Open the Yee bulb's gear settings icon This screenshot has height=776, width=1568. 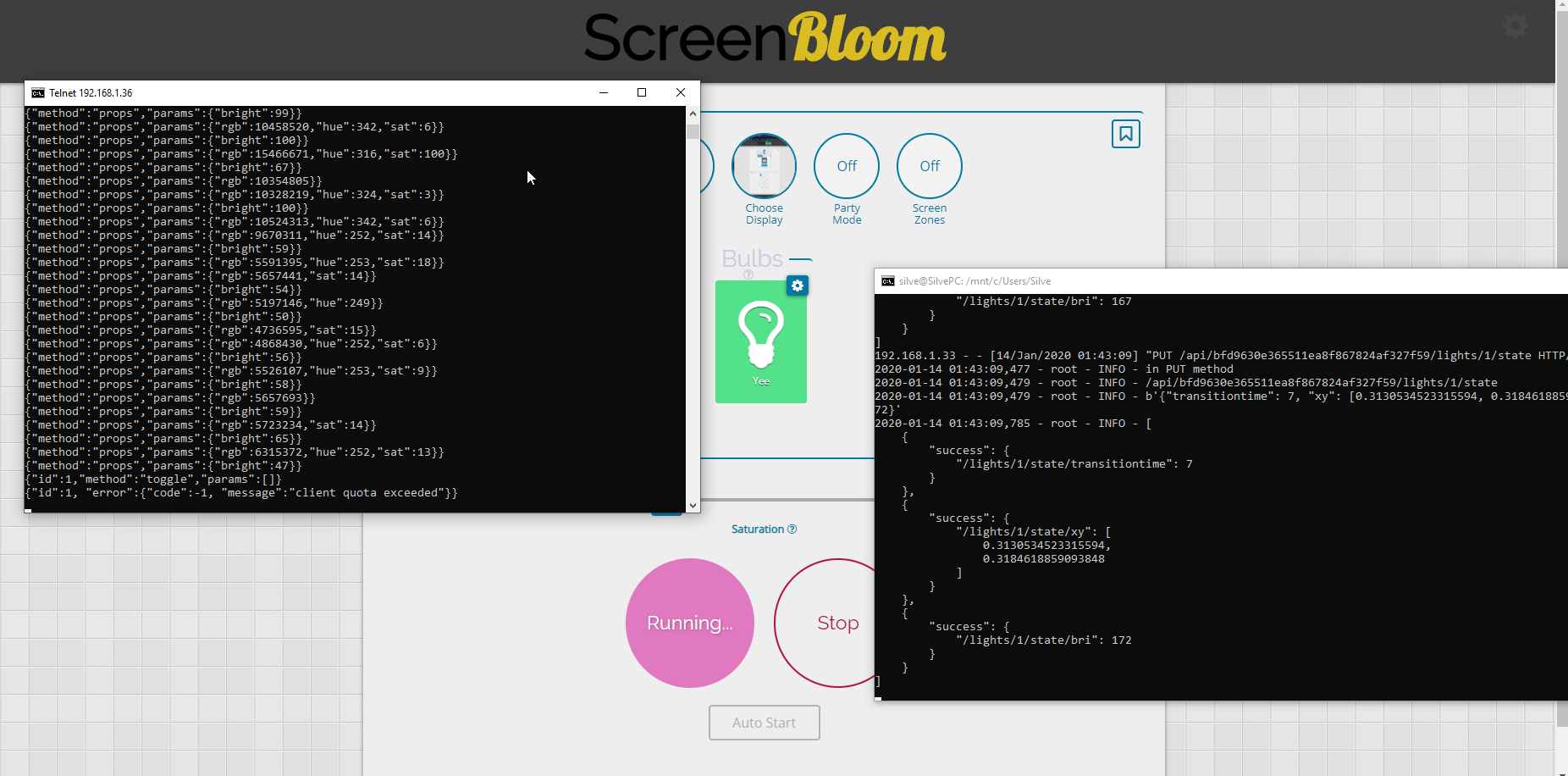click(797, 286)
